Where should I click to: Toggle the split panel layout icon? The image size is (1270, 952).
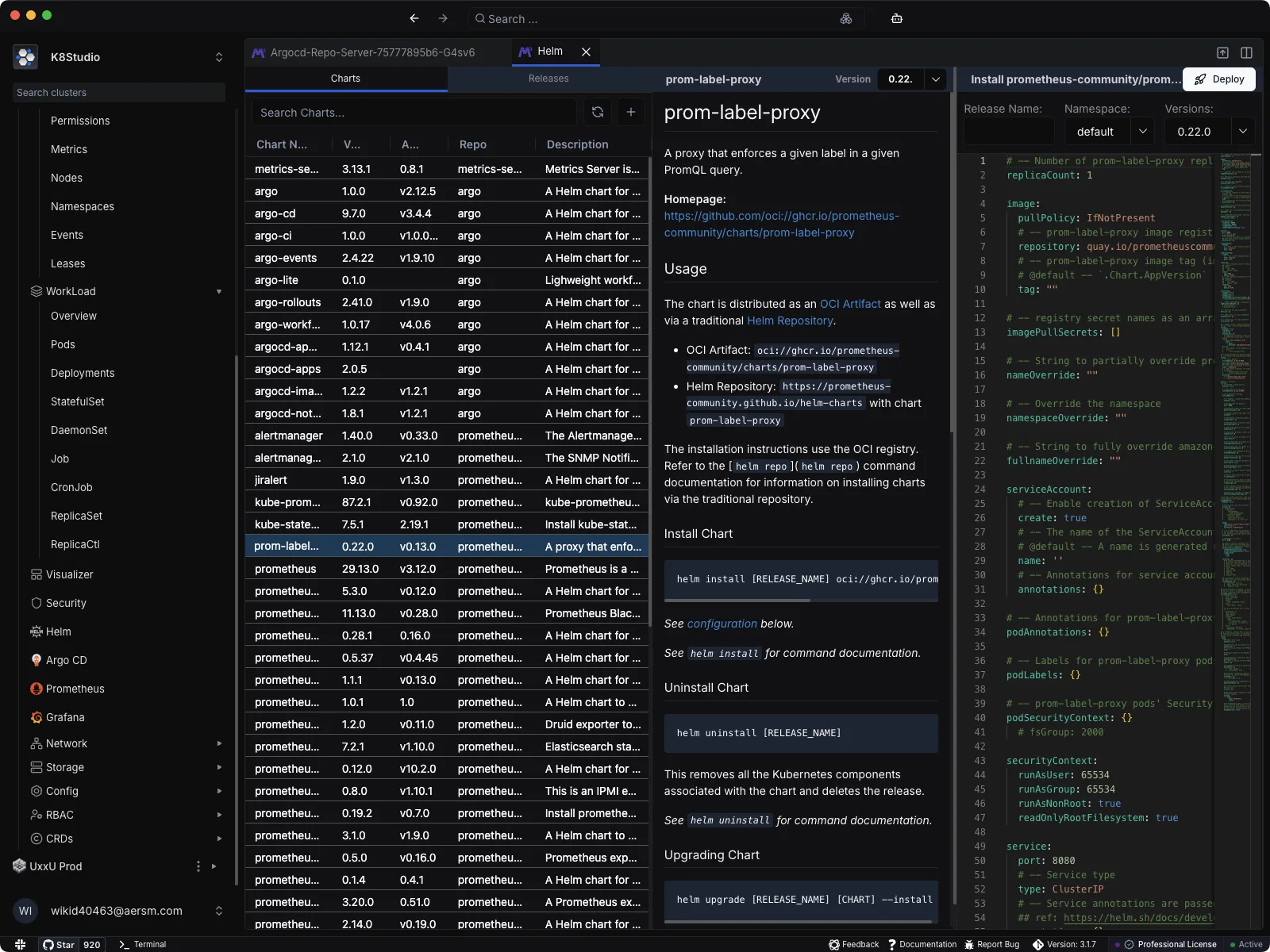click(1246, 52)
